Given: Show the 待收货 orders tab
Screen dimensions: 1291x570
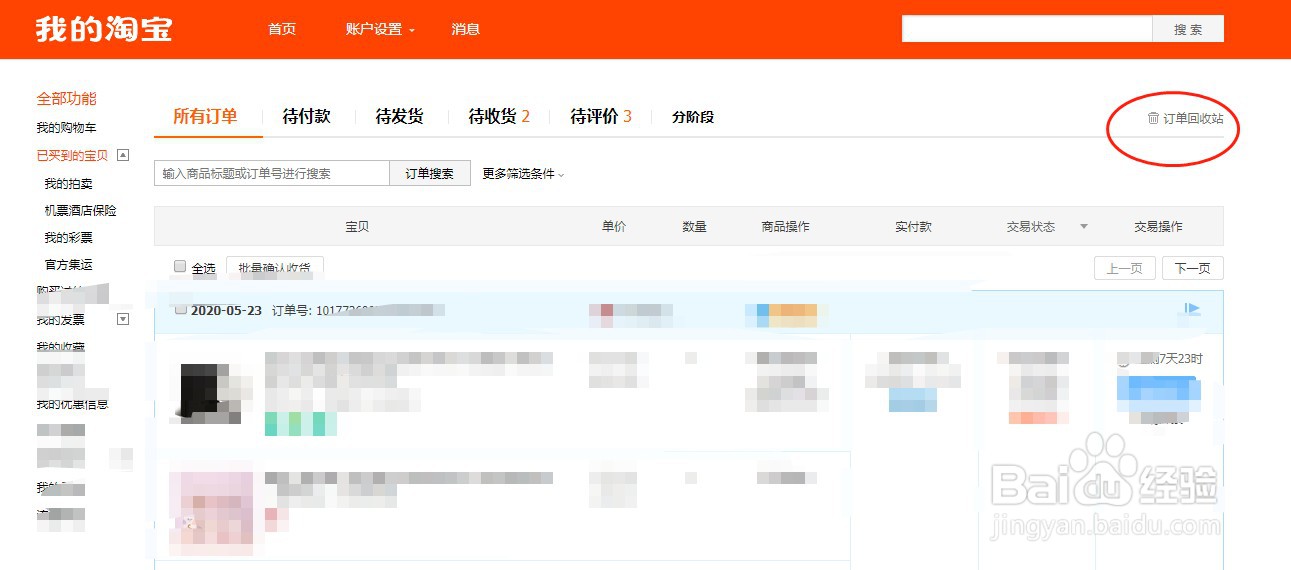Looking at the screenshot, I should (x=499, y=117).
